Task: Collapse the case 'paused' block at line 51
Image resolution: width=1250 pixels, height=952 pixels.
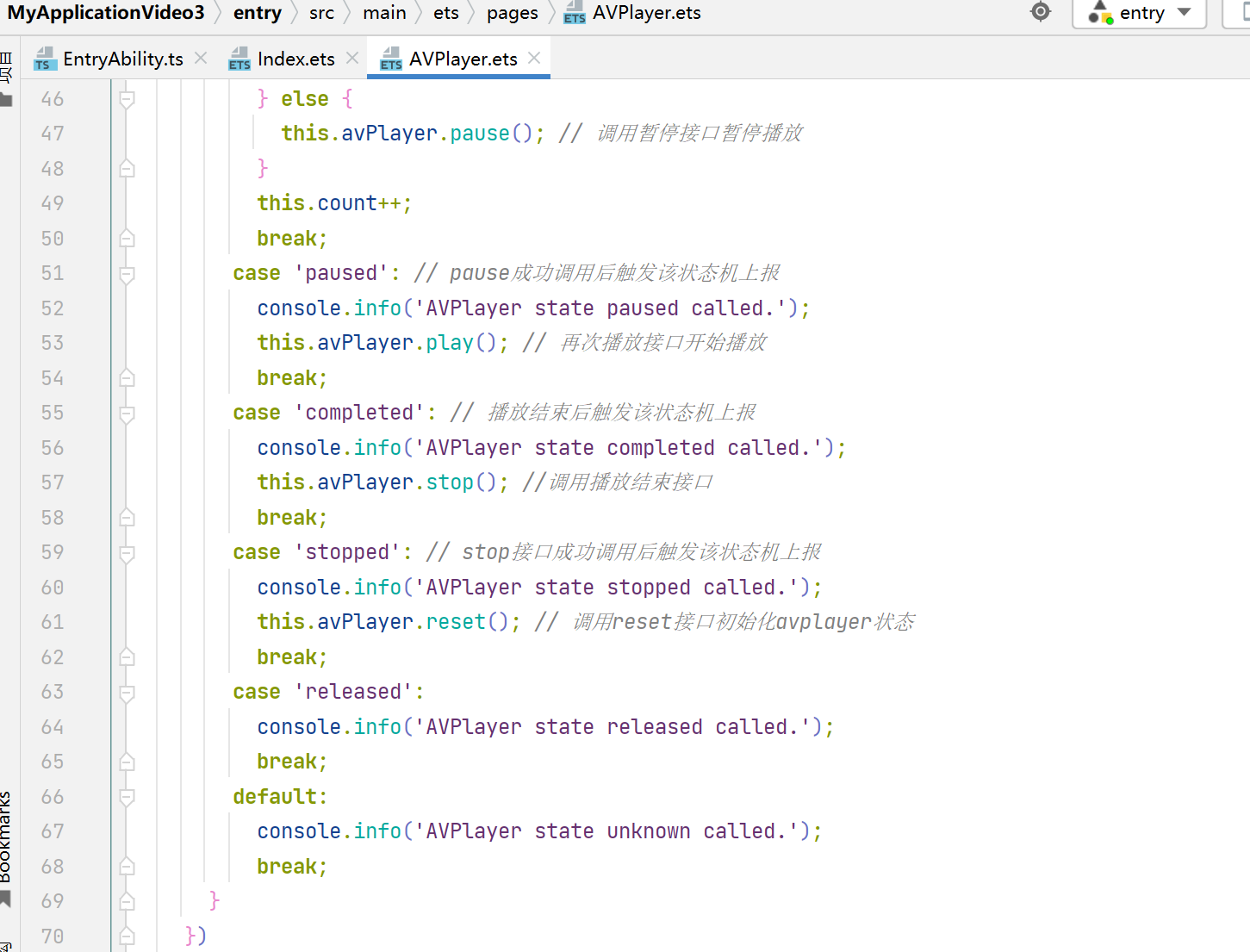Action: [127, 274]
